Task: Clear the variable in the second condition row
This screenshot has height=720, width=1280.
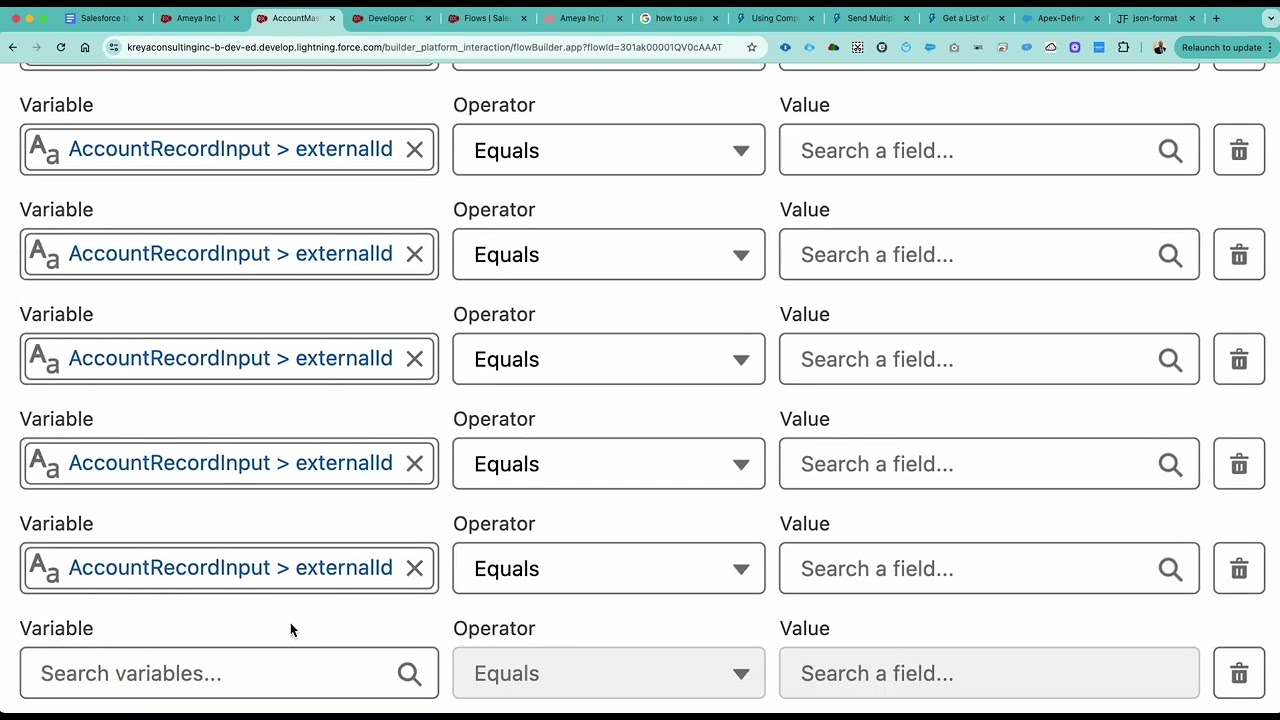Action: [x=414, y=254]
